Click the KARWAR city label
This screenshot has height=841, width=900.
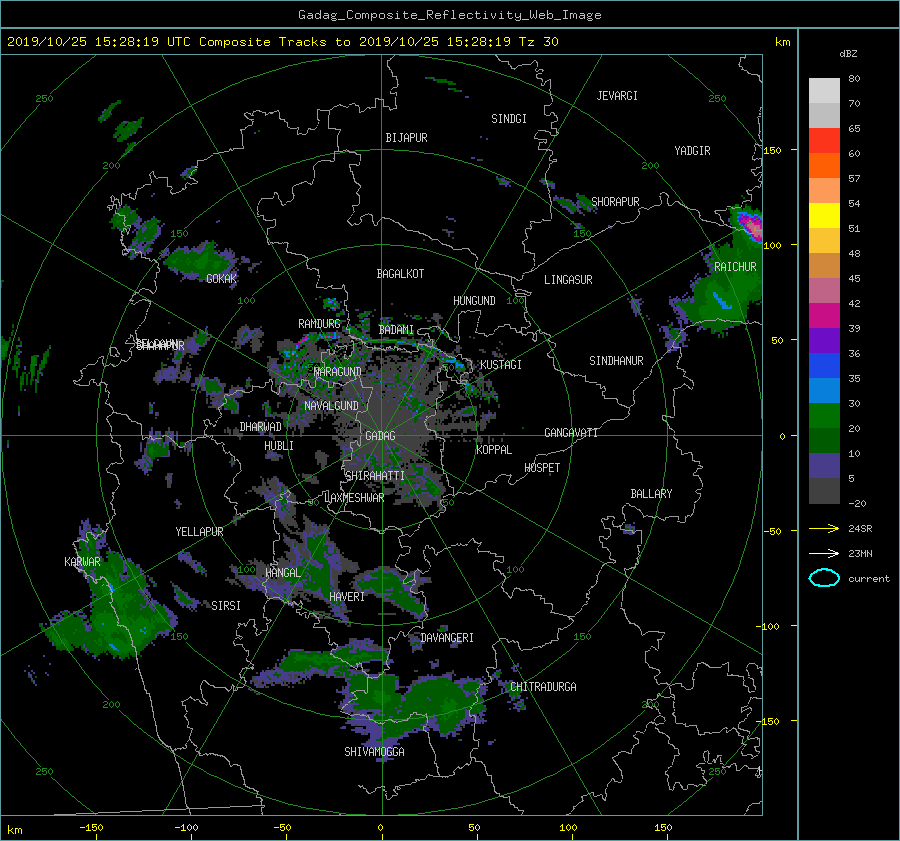[x=82, y=561]
